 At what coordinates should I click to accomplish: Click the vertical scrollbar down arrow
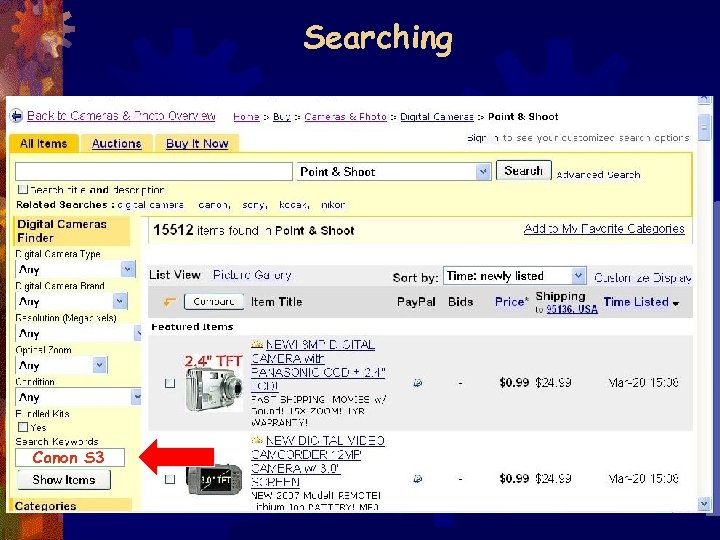tap(704, 504)
